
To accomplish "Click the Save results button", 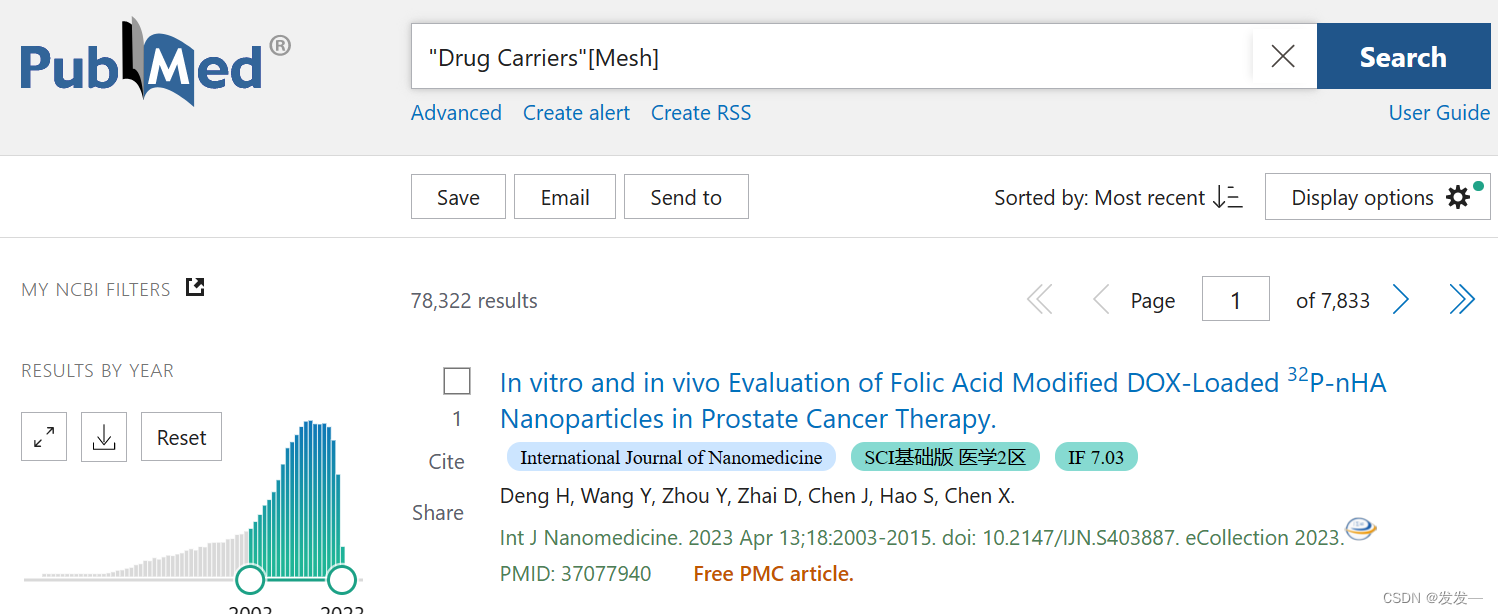I will [x=458, y=197].
